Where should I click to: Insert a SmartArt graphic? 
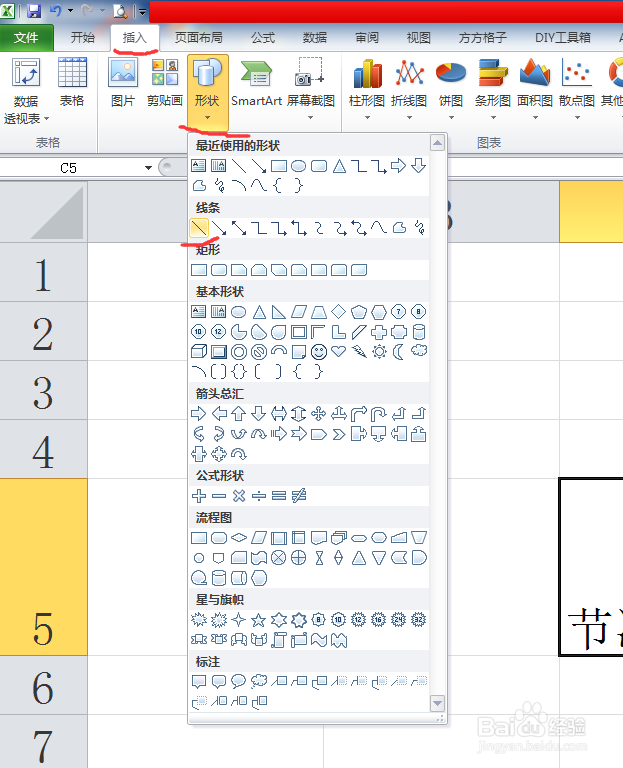[256, 82]
